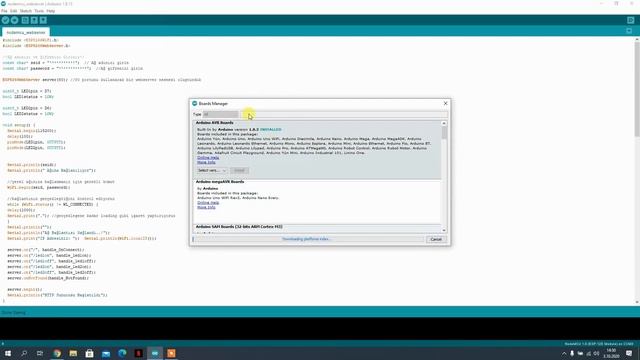Open the Mail app from the taskbar
The width and height of the screenshot is (640, 360).
tap(106, 353)
